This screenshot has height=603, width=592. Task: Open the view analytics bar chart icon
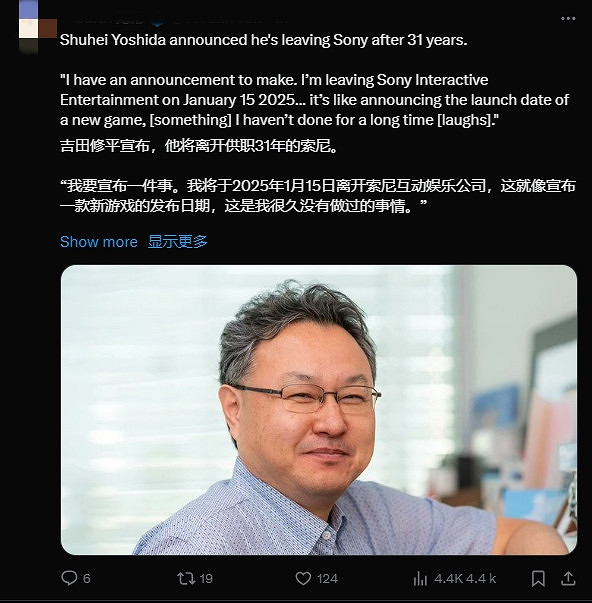[420, 578]
